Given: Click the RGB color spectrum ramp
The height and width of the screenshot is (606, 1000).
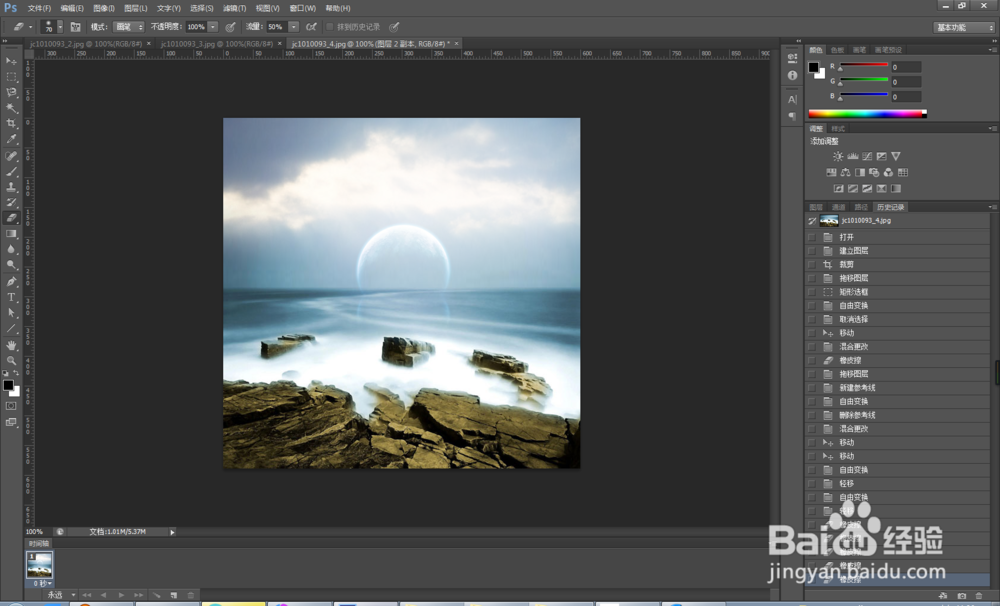Looking at the screenshot, I should click(867, 114).
